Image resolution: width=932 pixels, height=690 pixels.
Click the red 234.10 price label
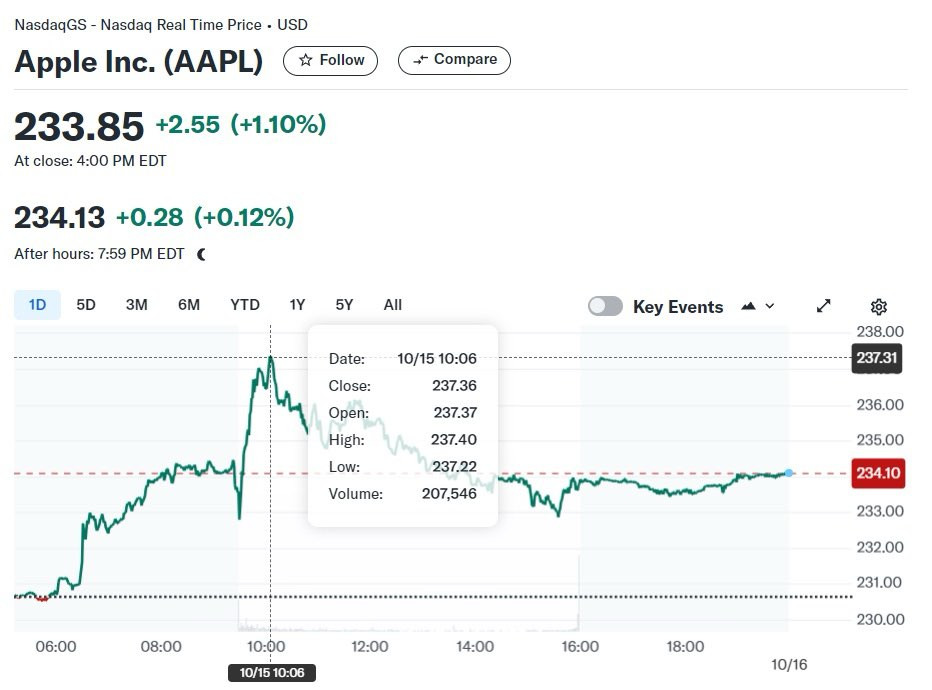[x=878, y=473]
